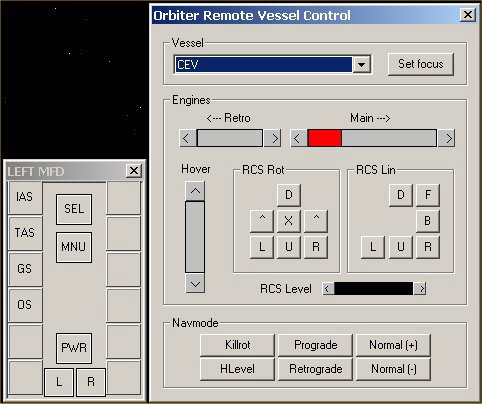Image resolution: width=482 pixels, height=404 pixels.
Task: Toggle the Retrograde navmode
Action: [x=315, y=369]
